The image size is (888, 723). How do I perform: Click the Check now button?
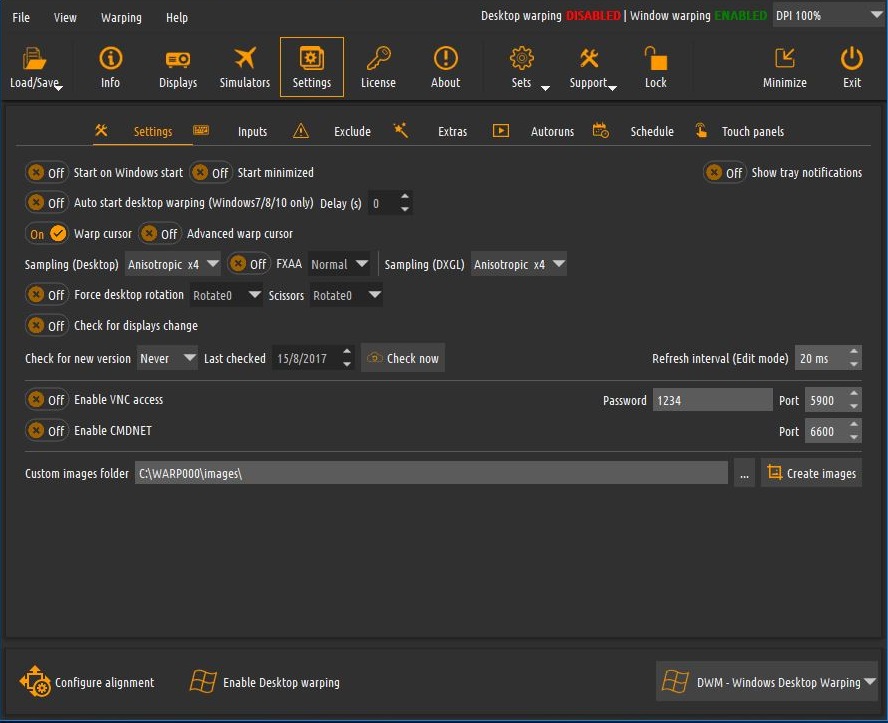[403, 358]
